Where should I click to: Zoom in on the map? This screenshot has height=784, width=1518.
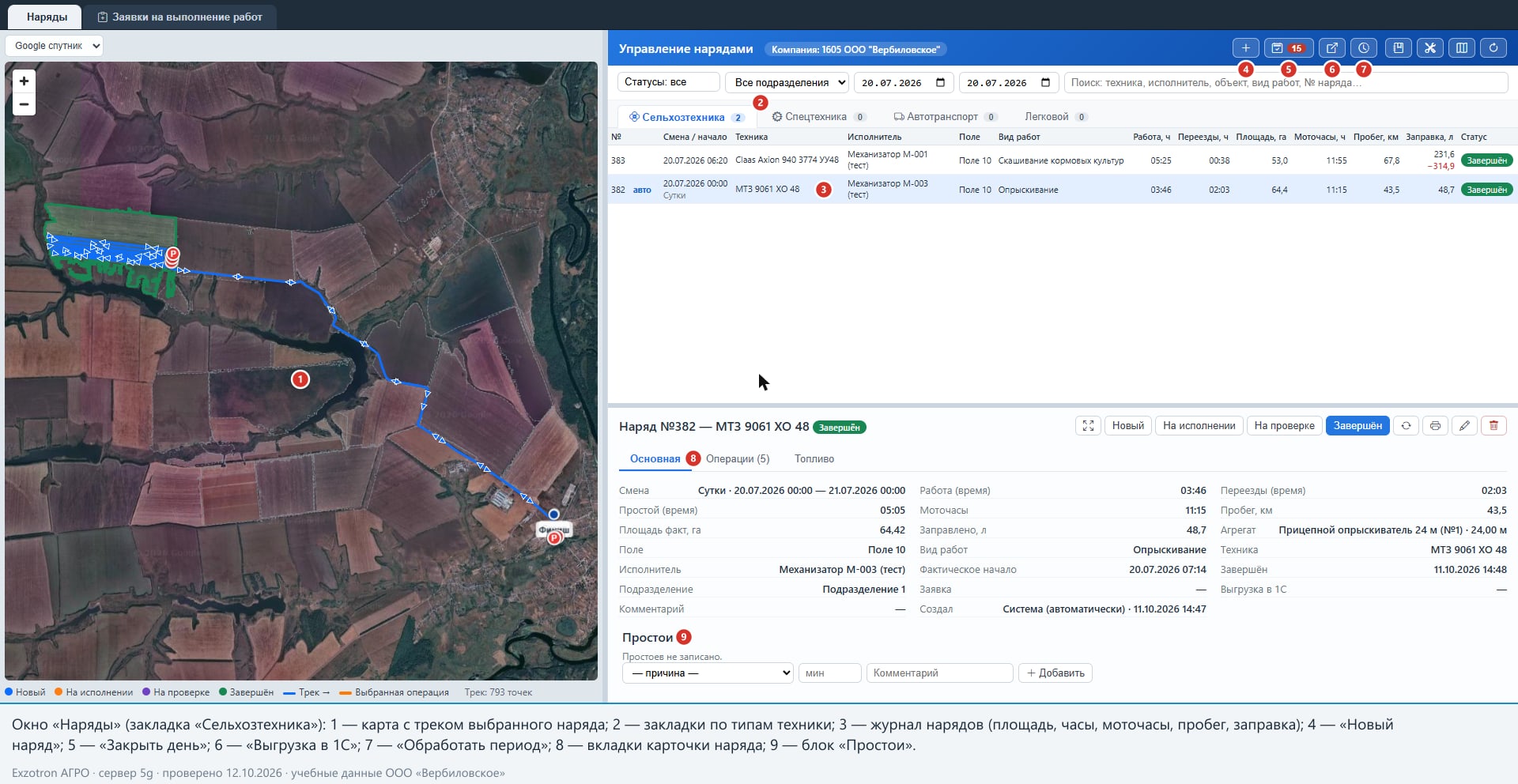24,81
